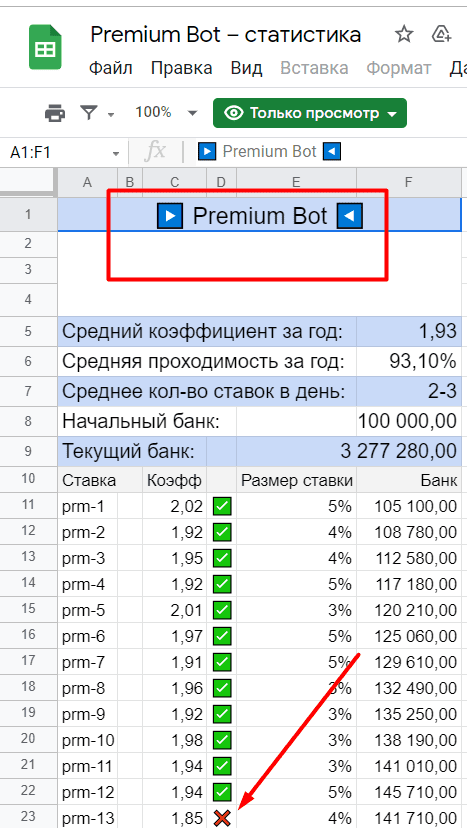Click the document title 'Premium Bot – статистика'
This screenshot has height=828, width=467.
pyautogui.click(x=226, y=35)
